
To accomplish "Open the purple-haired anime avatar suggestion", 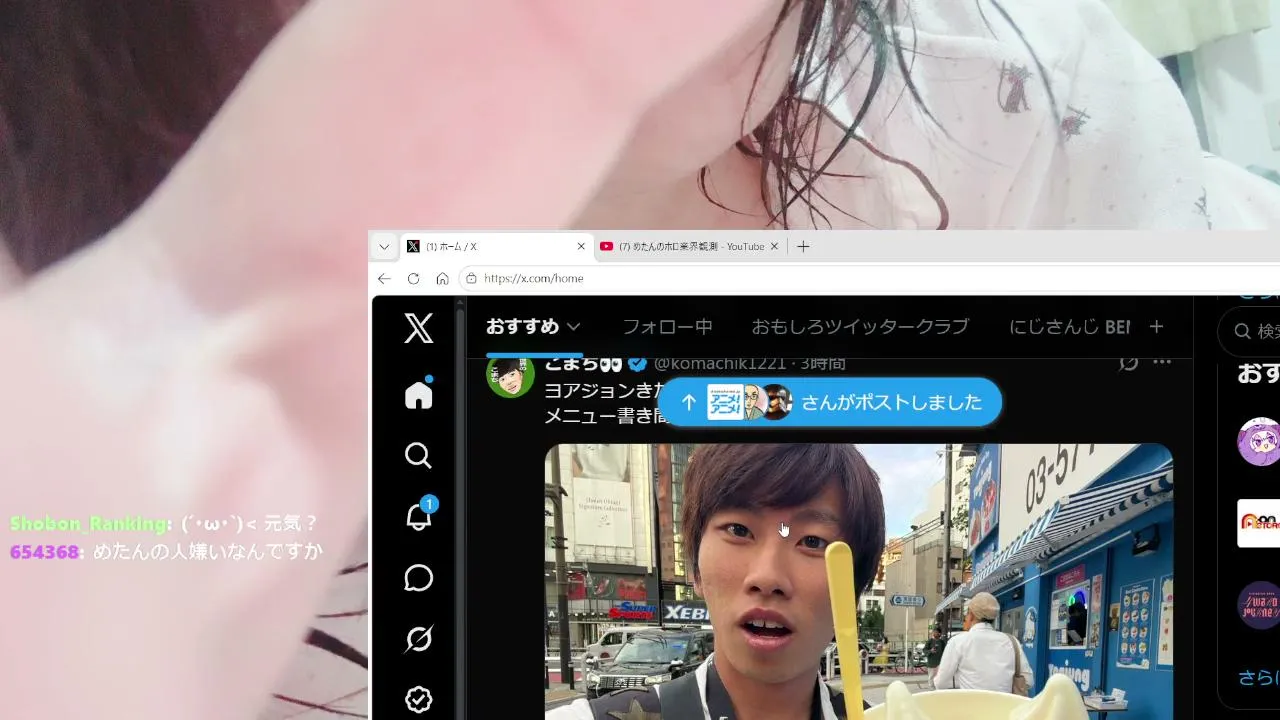I will point(1259,442).
